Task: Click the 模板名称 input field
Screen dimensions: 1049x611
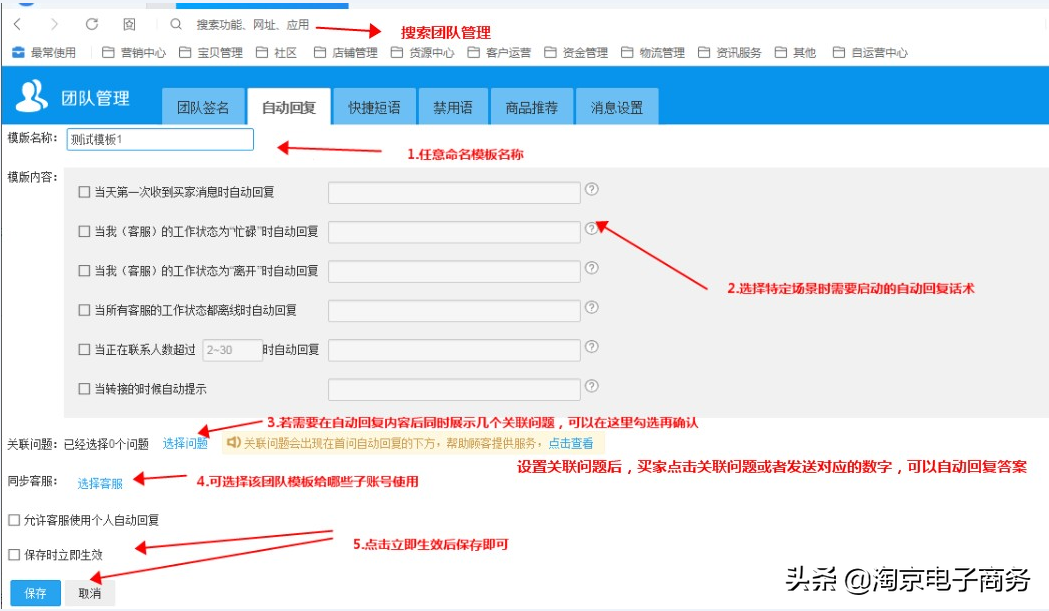Action: coord(160,139)
